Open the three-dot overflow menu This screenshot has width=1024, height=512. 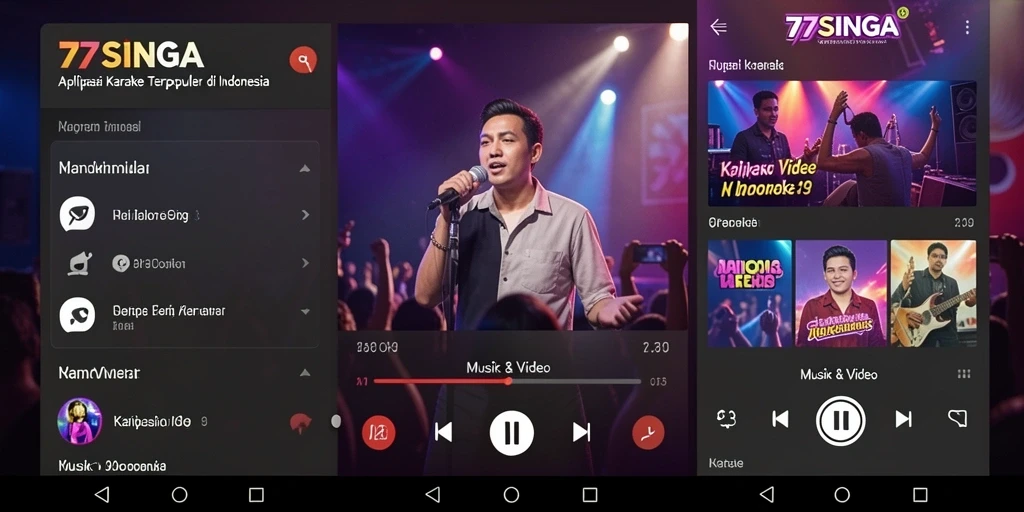coord(967,27)
